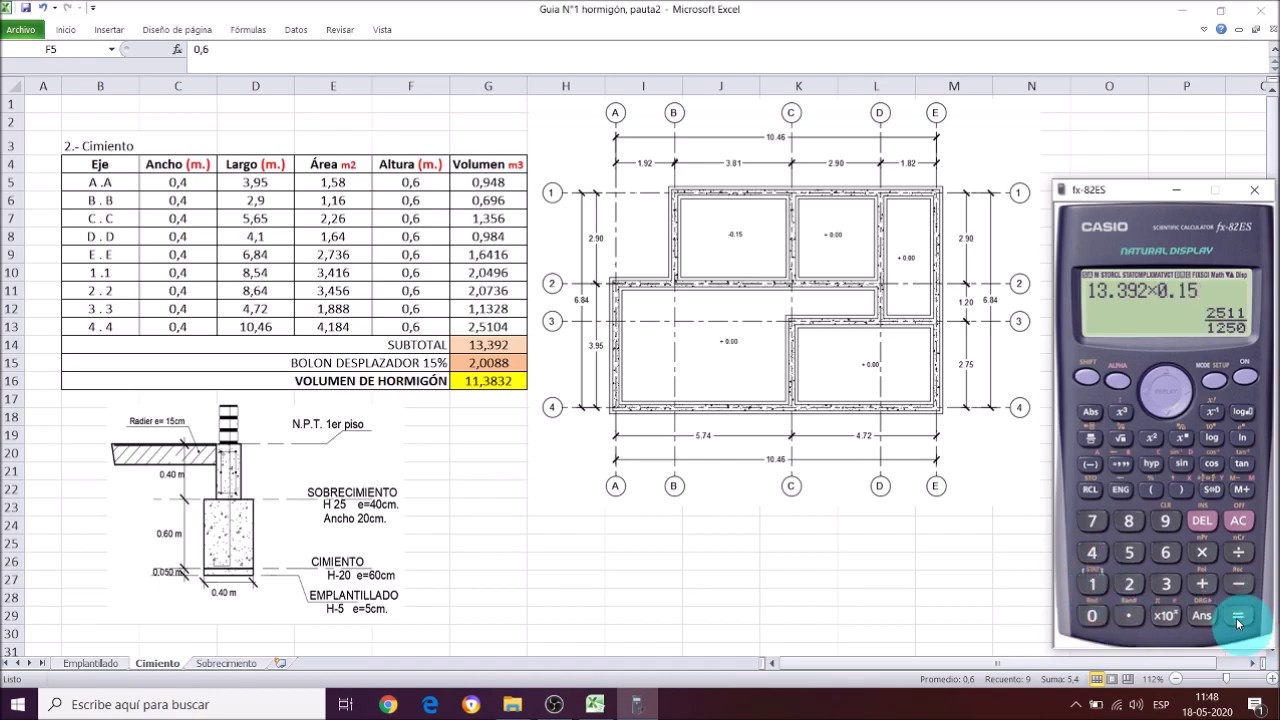Jump to first sheet with navigation arrow

tap(6, 663)
